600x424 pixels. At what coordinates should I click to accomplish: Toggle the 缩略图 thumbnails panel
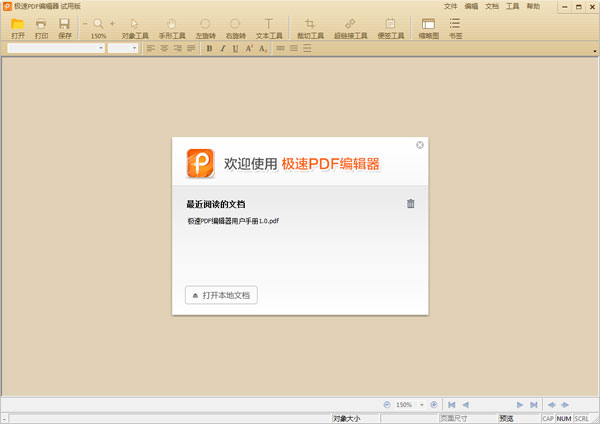[428, 29]
